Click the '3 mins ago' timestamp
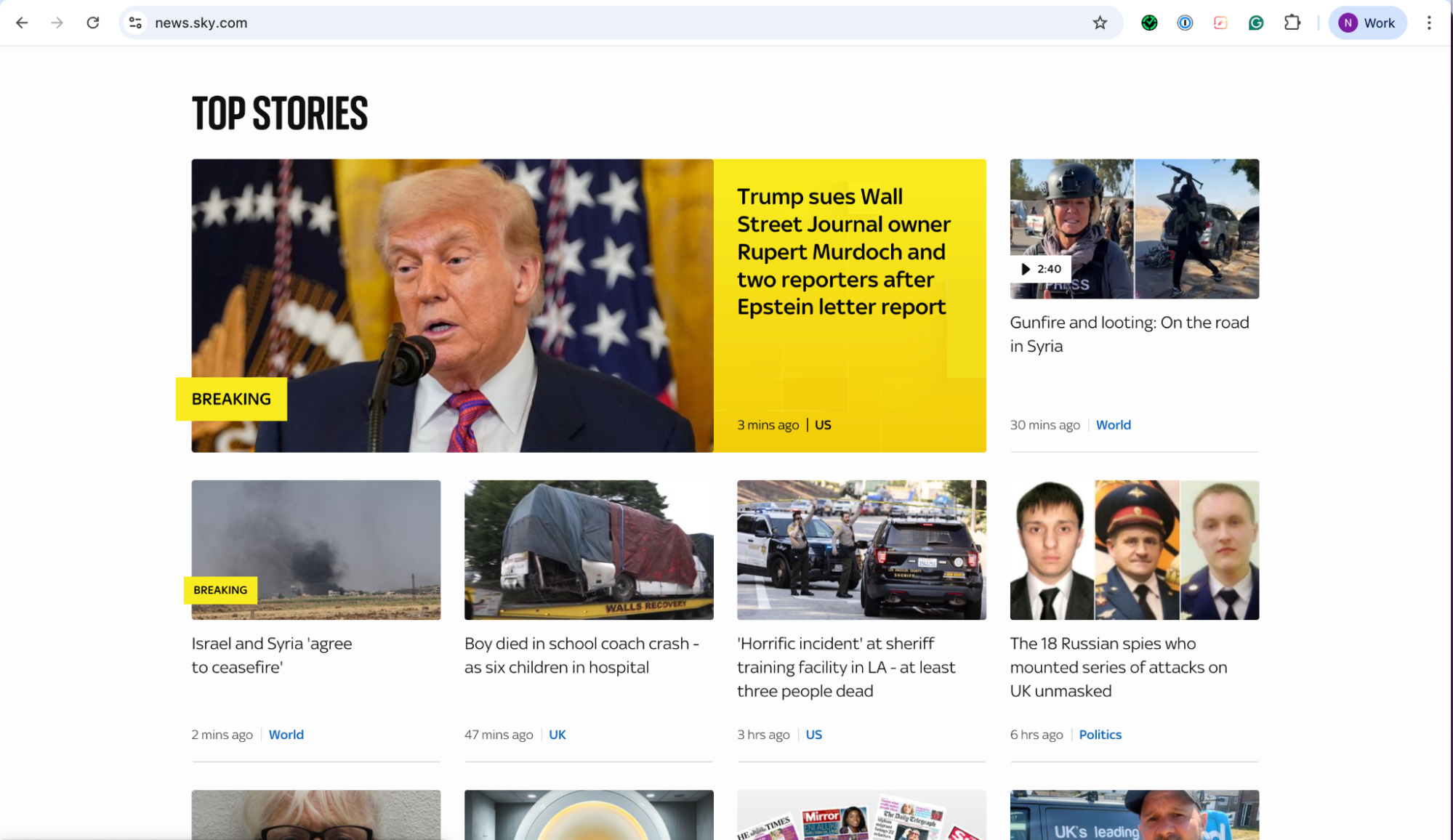The width and height of the screenshot is (1453, 840). click(768, 425)
